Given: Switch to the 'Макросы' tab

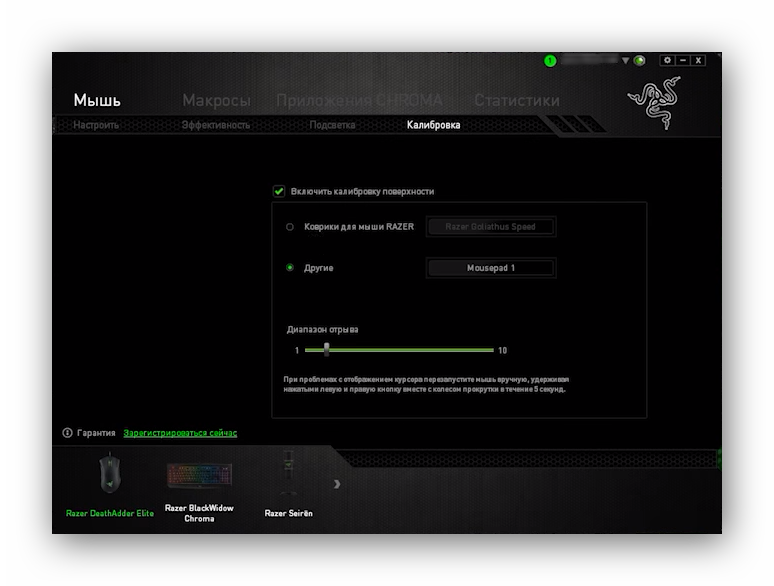Looking at the screenshot, I should (x=216, y=100).
